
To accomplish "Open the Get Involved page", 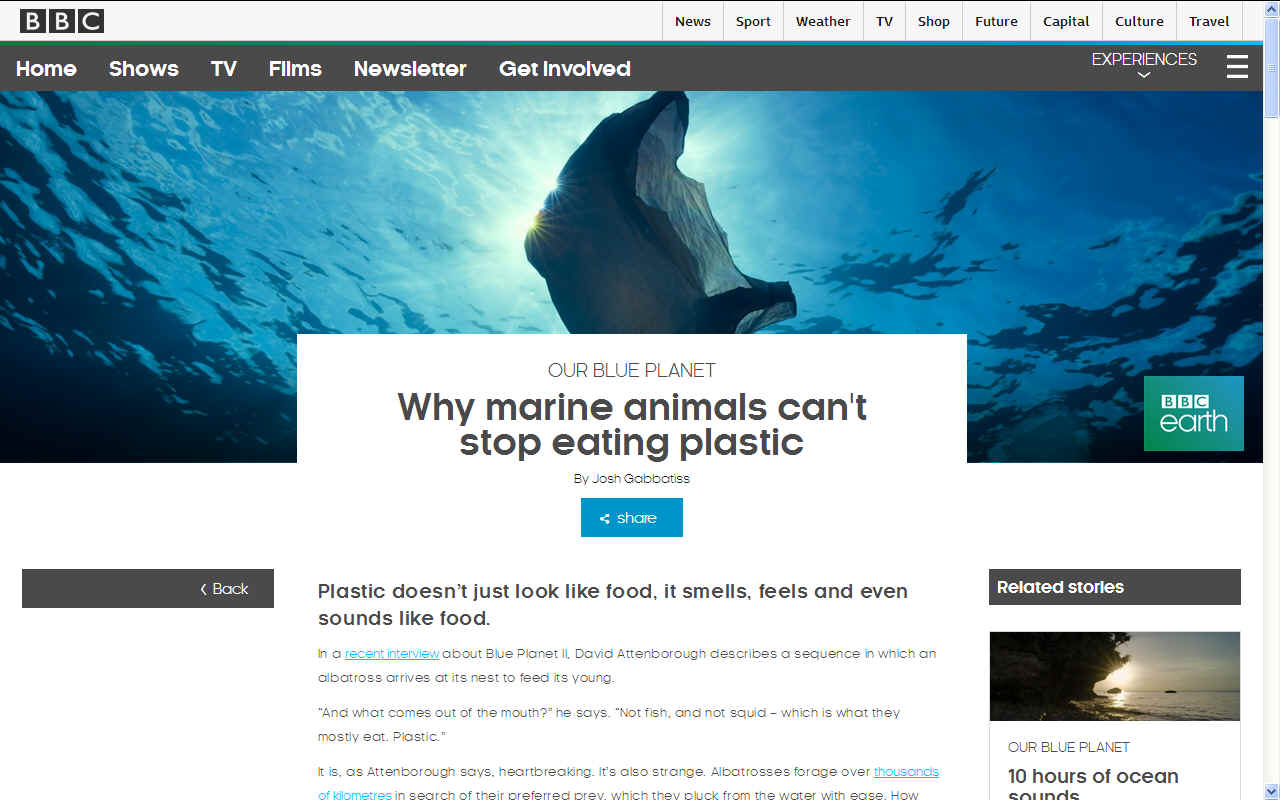I will click(565, 68).
